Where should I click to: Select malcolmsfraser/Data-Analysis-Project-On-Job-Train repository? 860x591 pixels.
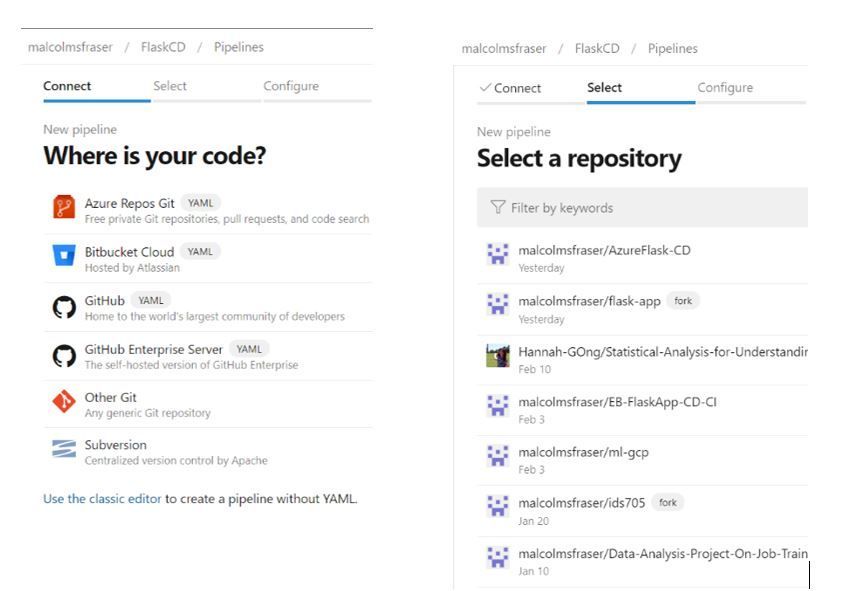pyautogui.click(x=642, y=562)
